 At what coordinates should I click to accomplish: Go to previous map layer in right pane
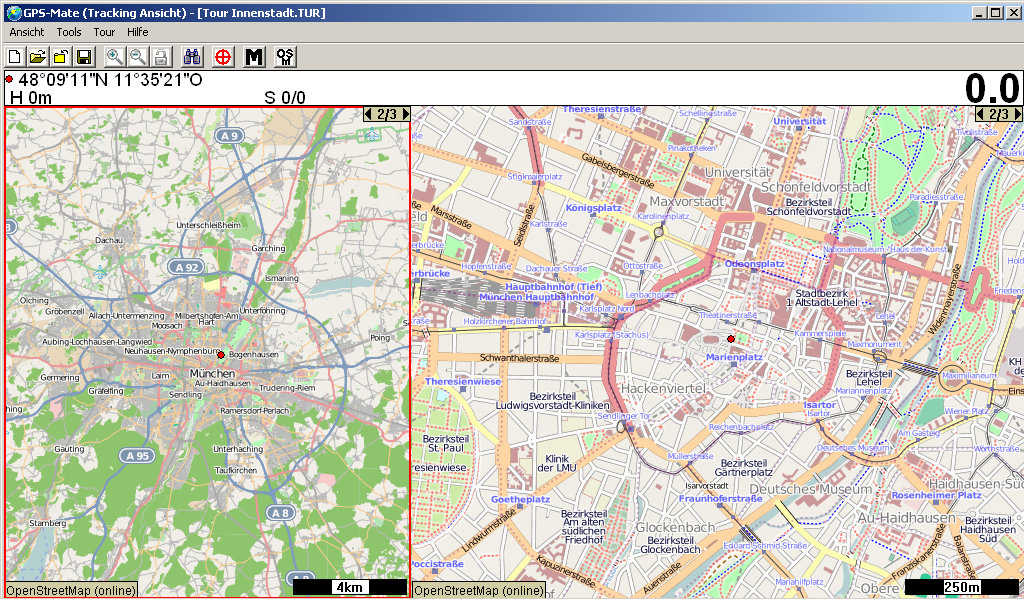pos(981,114)
